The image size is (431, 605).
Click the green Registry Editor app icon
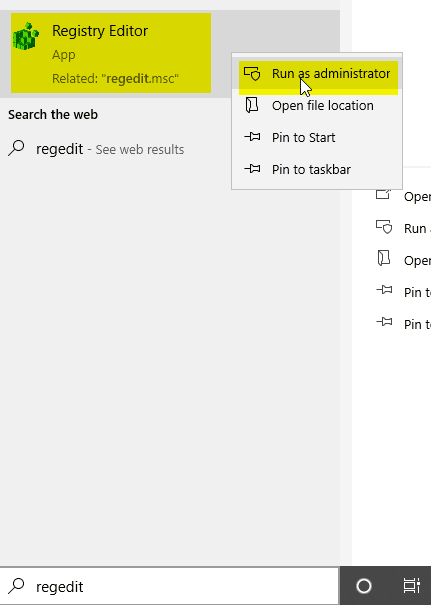[26, 36]
